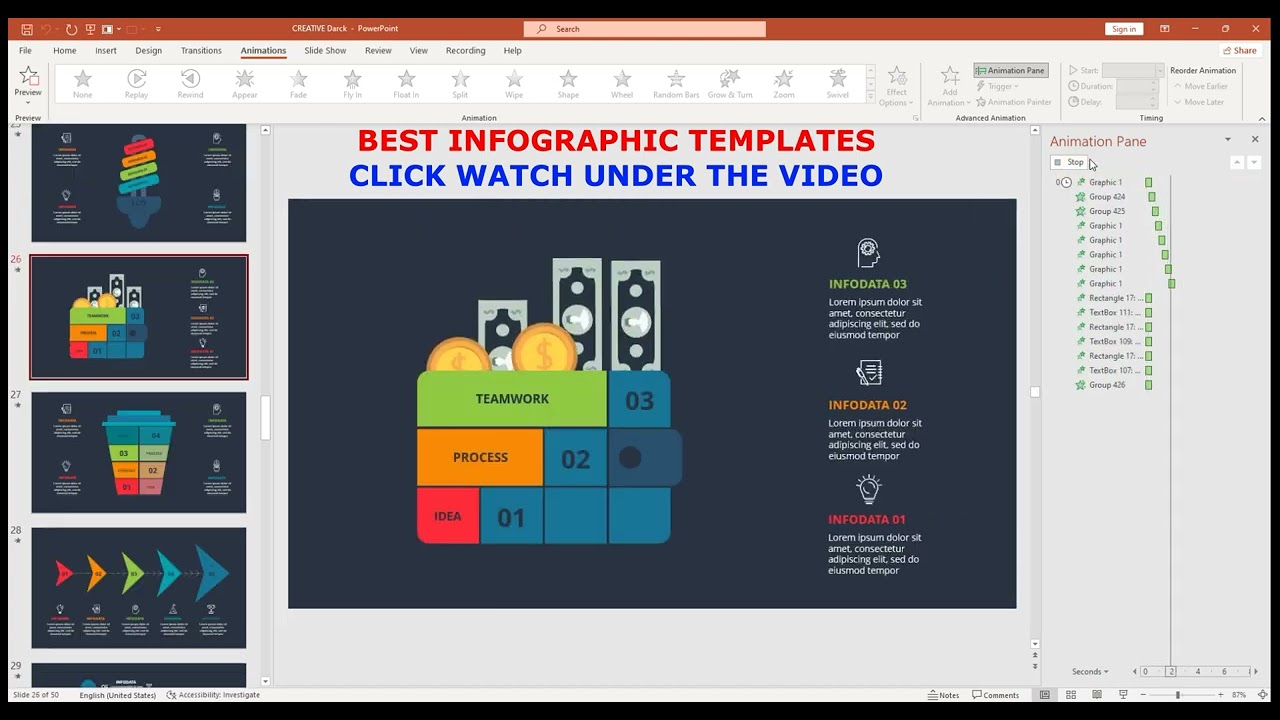The width and height of the screenshot is (1280, 720).
Task: Click the Sign in button
Action: [x=1124, y=29]
